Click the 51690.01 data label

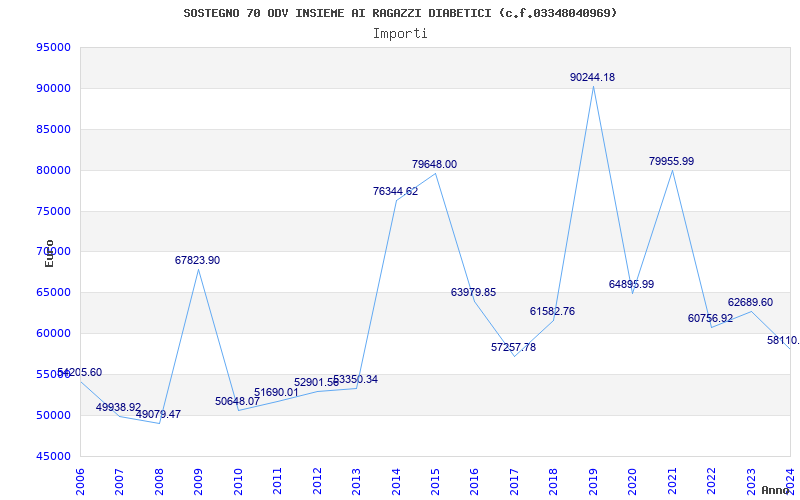pyautogui.click(x=277, y=392)
